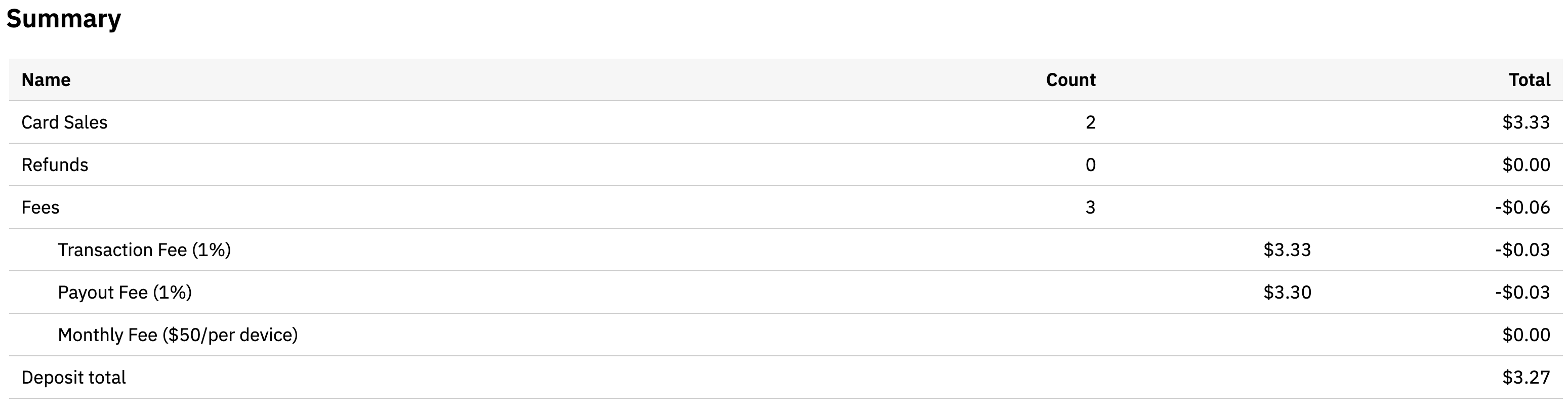
Task: Click the Fees row label
Action: (40, 207)
